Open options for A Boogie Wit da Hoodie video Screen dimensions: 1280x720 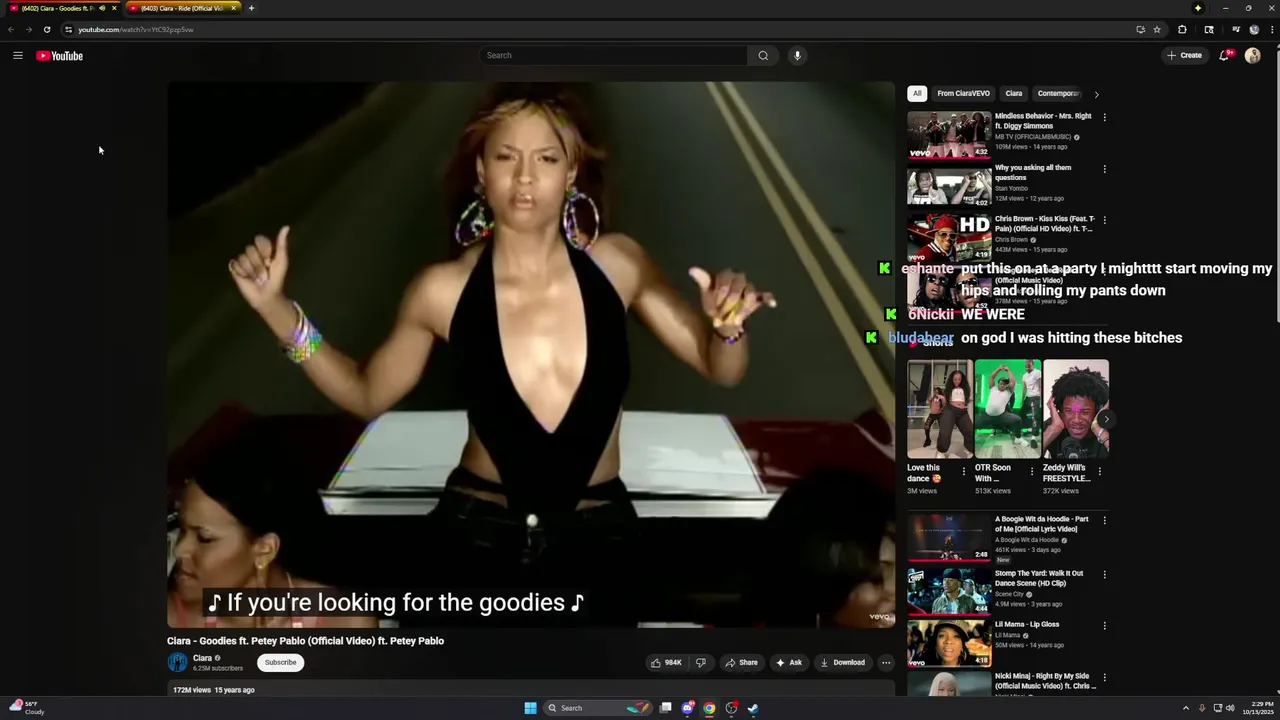pyautogui.click(x=1104, y=520)
